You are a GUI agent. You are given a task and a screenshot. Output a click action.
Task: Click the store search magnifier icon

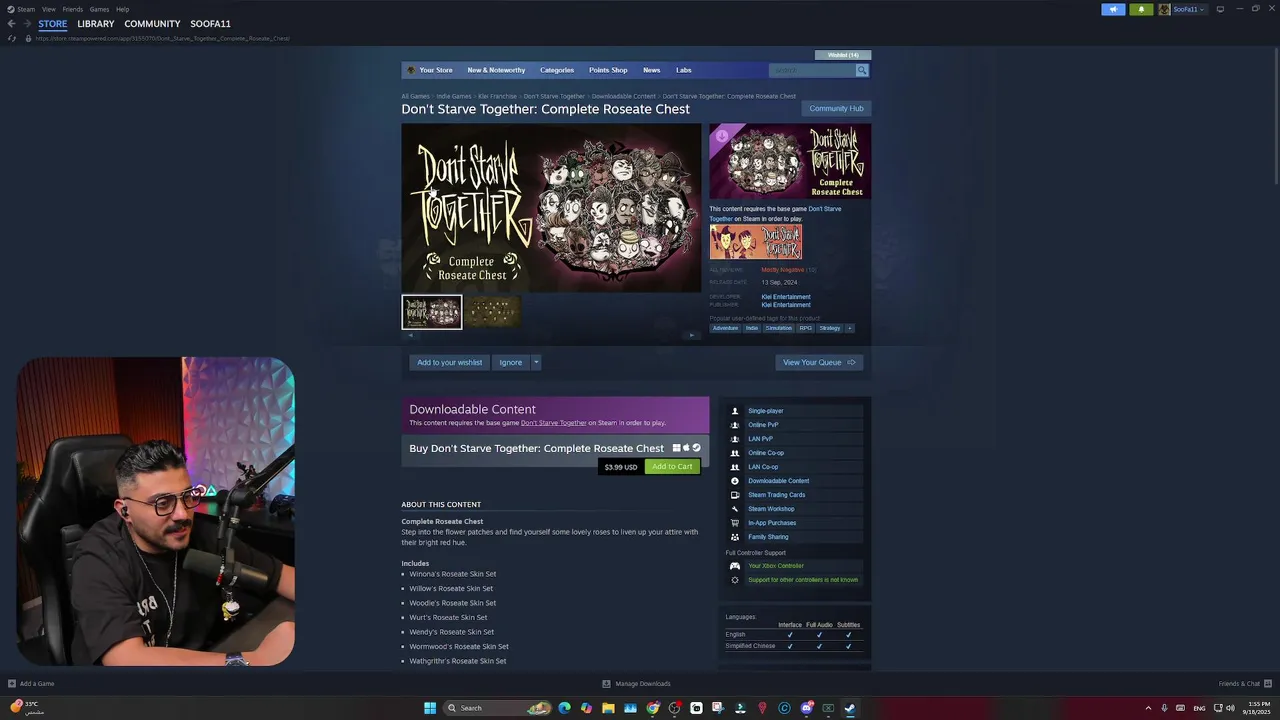862,70
